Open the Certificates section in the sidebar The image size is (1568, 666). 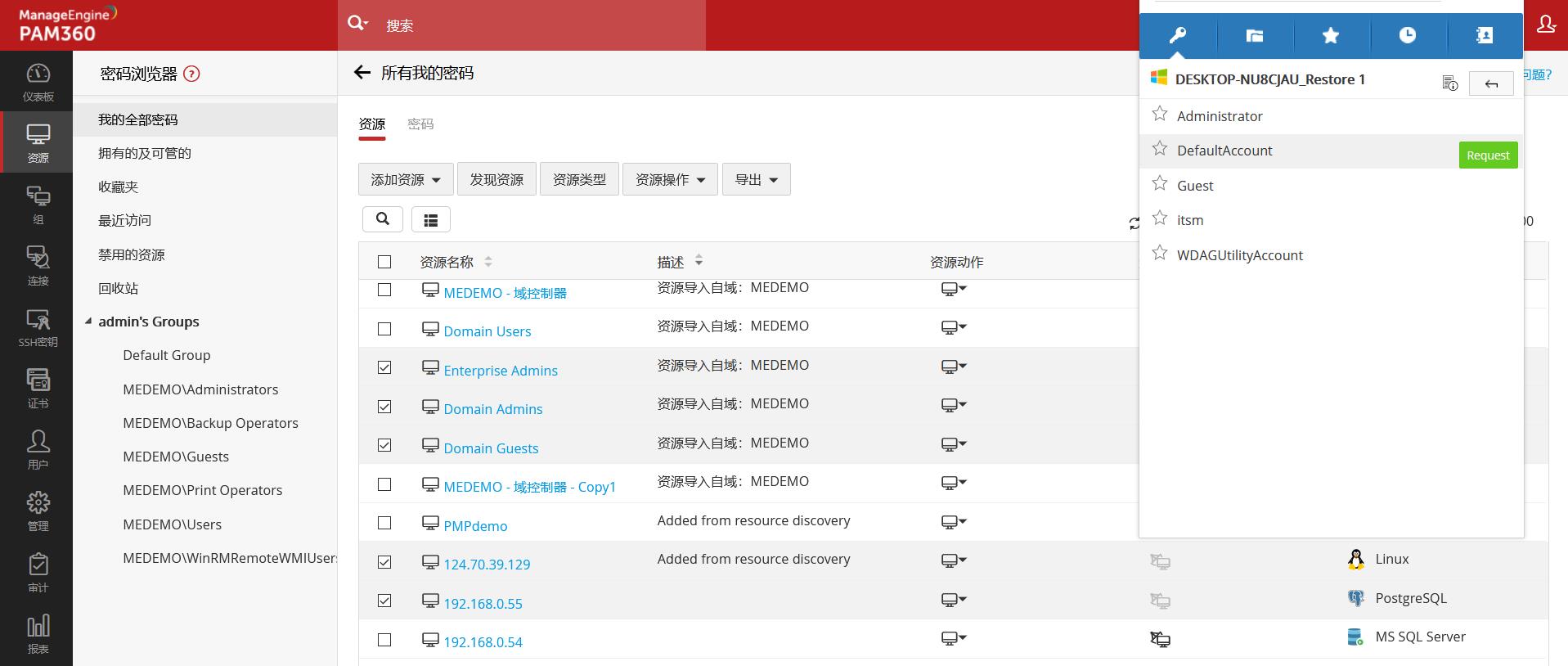pyautogui.click(x=38, y=389)
